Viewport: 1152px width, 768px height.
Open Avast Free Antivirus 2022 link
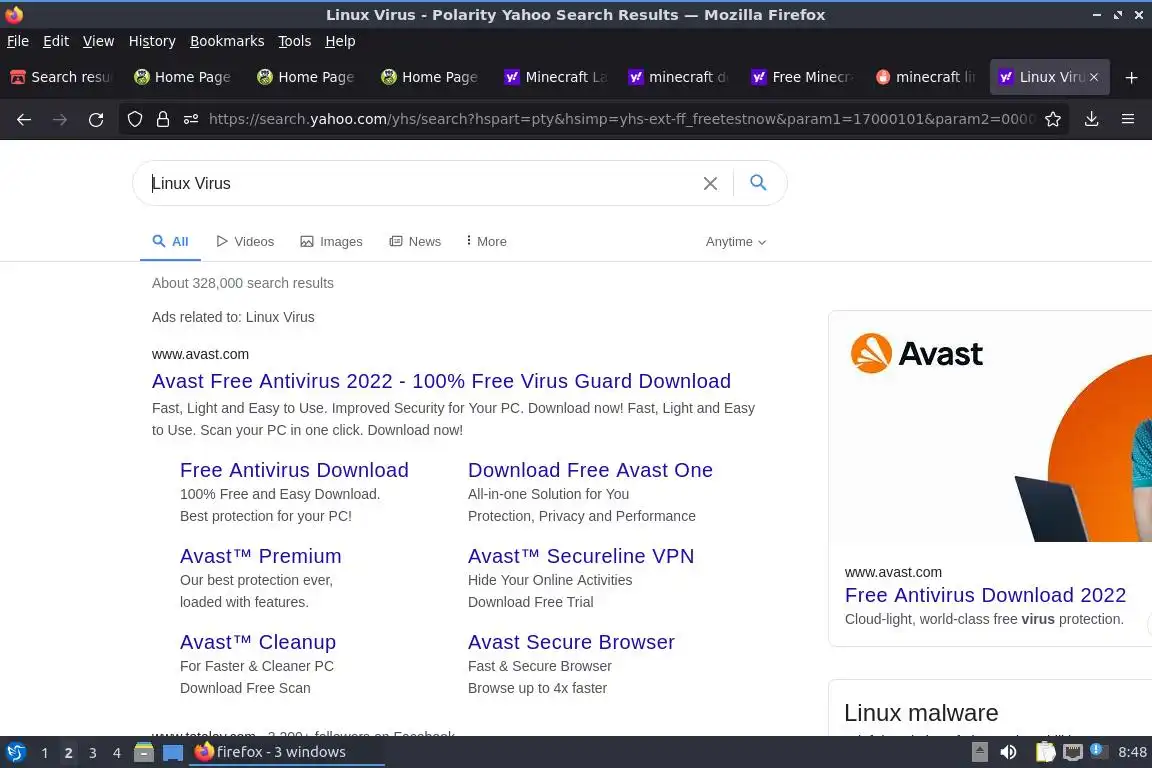pos(441,381)
